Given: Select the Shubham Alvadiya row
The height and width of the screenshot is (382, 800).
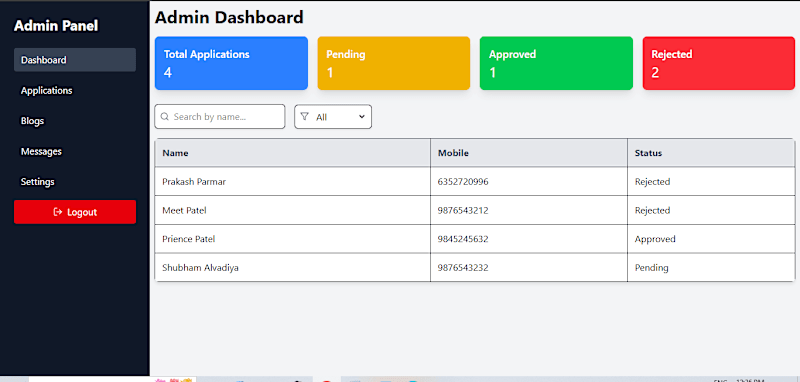Looking at the screenshot, I should (x=474, y=267).
